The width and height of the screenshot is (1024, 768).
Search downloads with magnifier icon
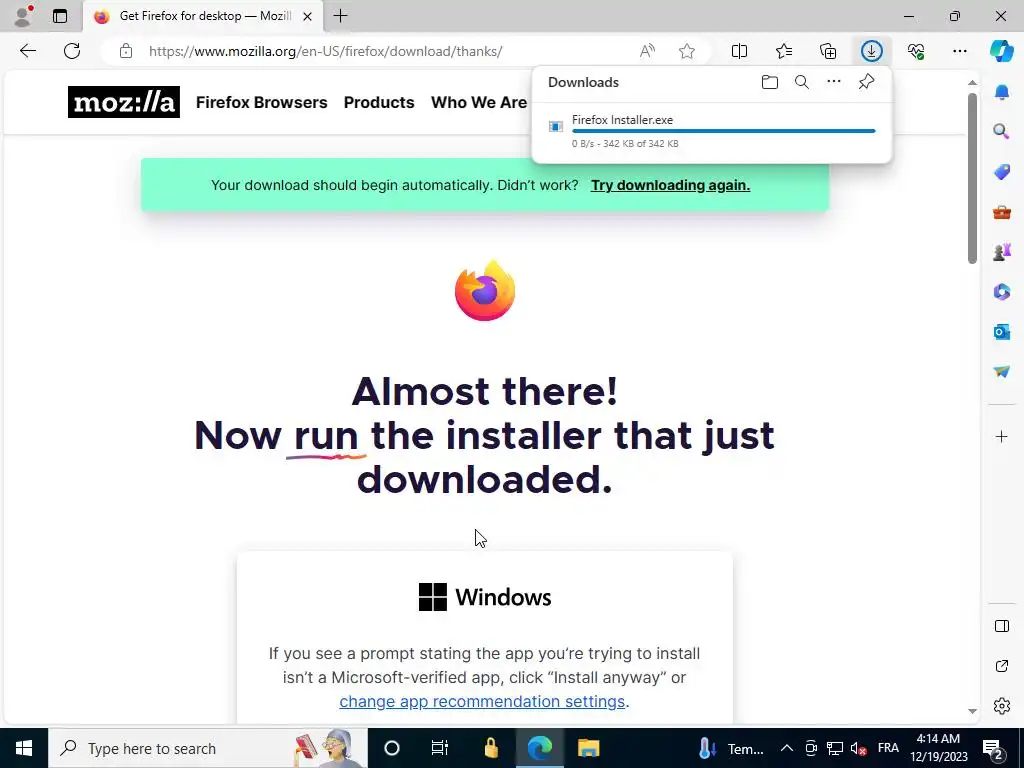pos(801,82)
